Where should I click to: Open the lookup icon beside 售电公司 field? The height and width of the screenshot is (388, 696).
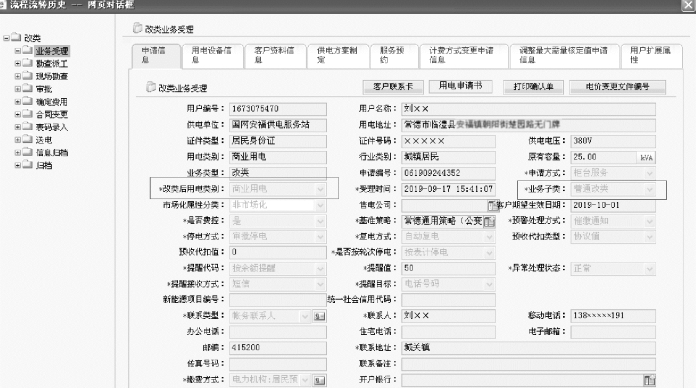coord(493,205)
